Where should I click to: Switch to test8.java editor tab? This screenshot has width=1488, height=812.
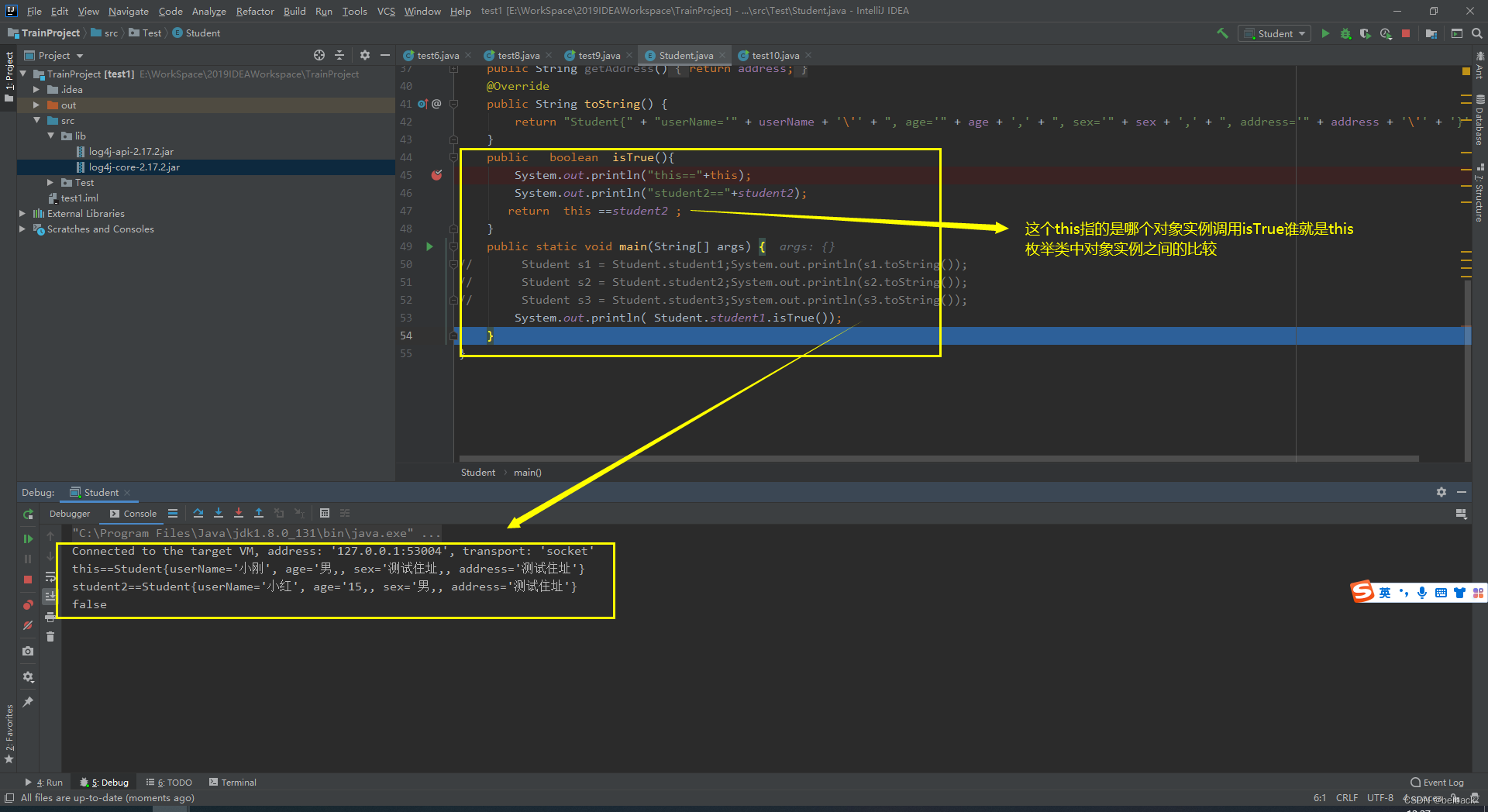pos(518,55)
